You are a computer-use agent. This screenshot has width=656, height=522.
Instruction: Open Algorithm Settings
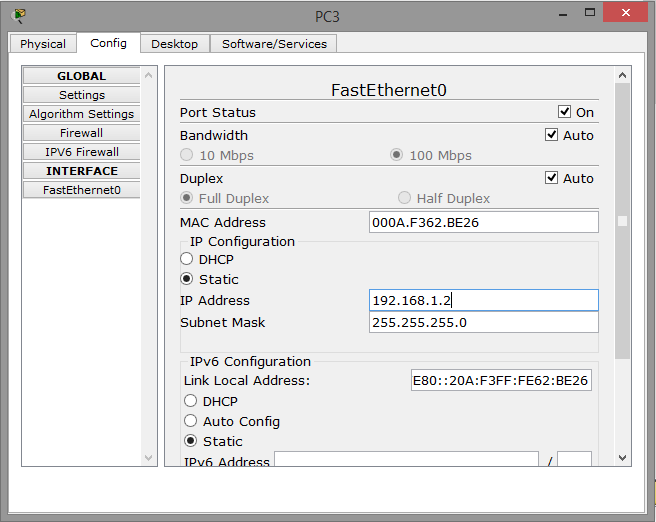(x=82, y=114)
